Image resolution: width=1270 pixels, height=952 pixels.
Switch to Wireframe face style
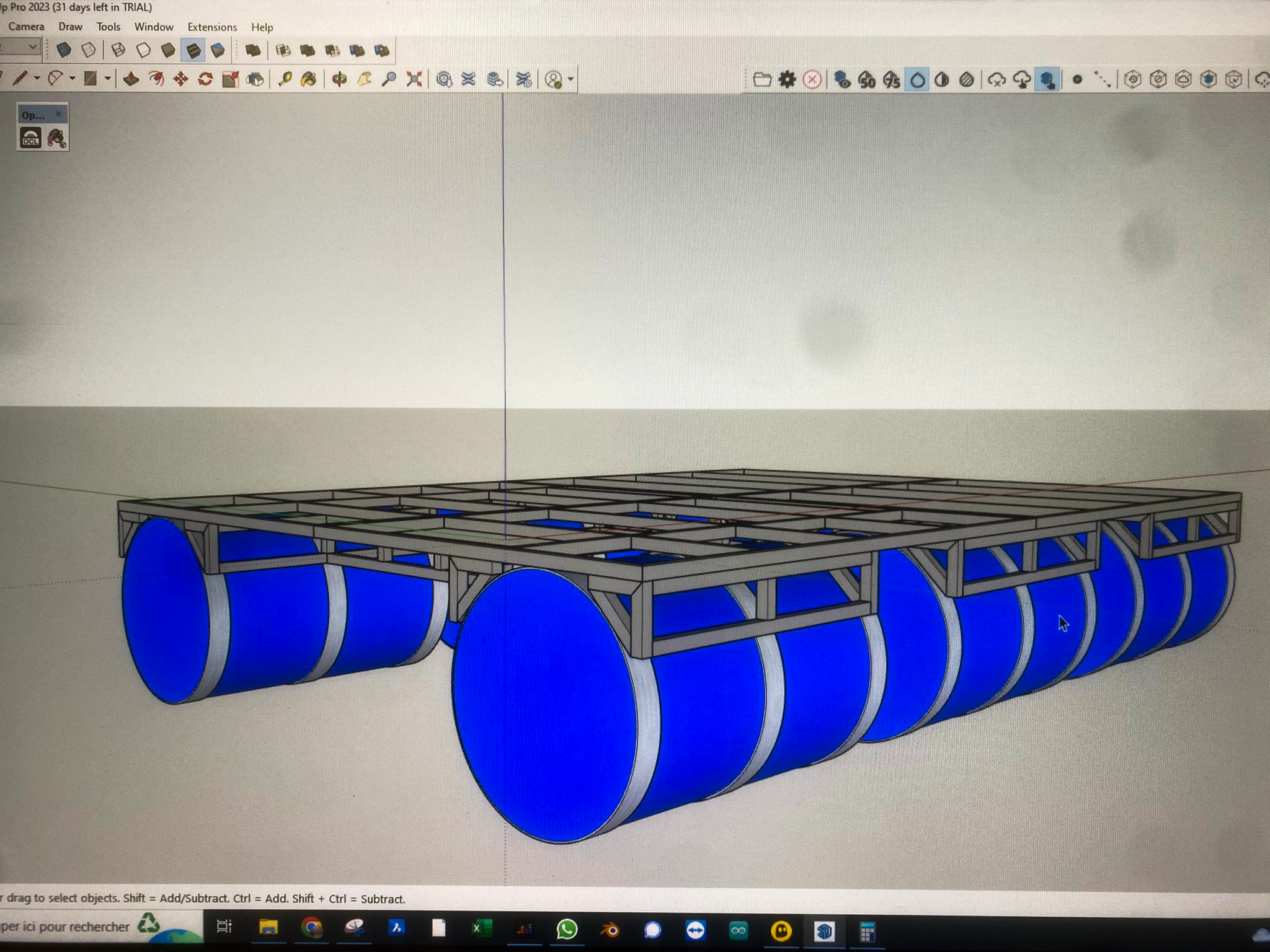(x=118, y=50)
